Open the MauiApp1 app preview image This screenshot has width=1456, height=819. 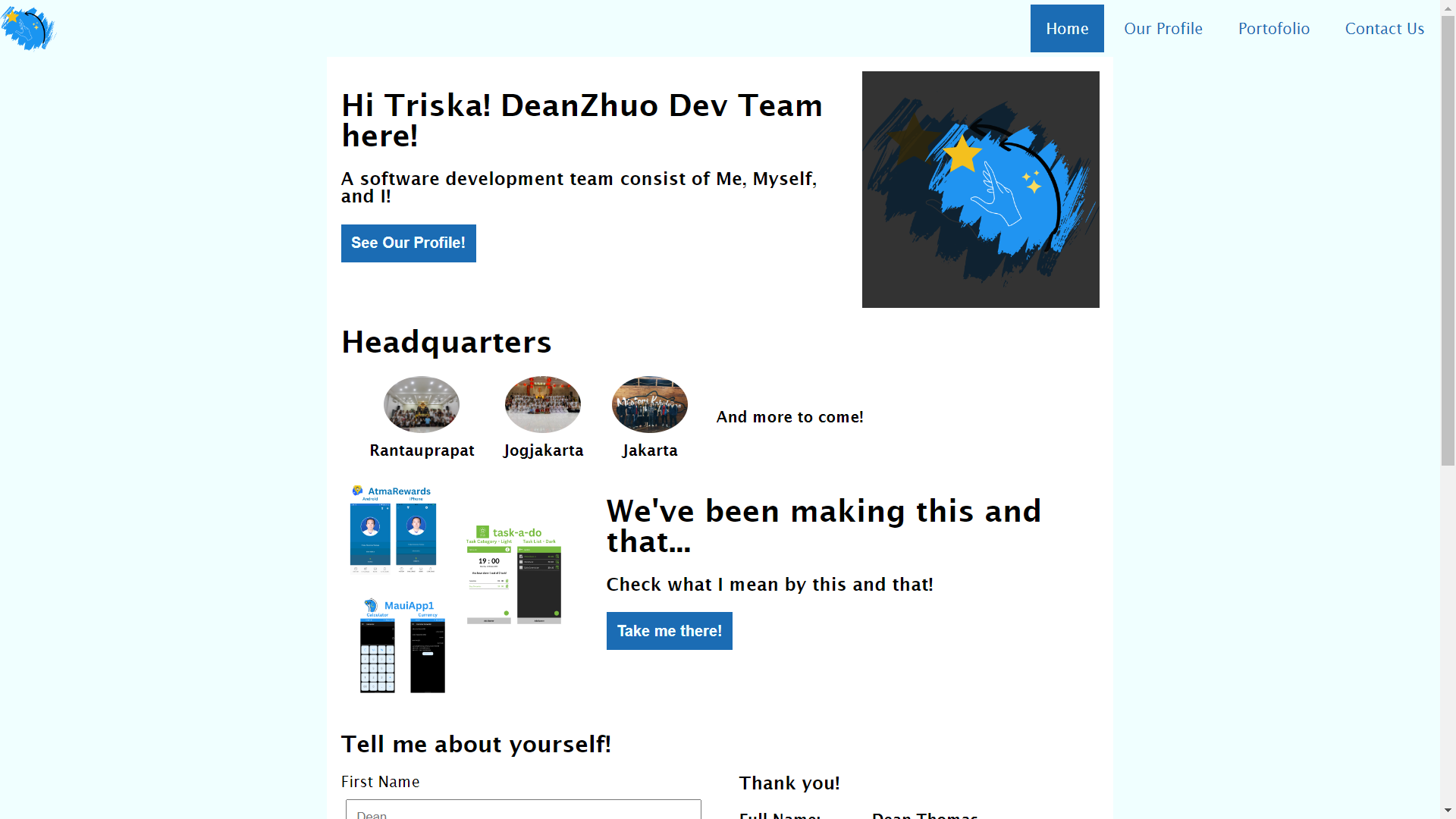(x=403, y=646)
